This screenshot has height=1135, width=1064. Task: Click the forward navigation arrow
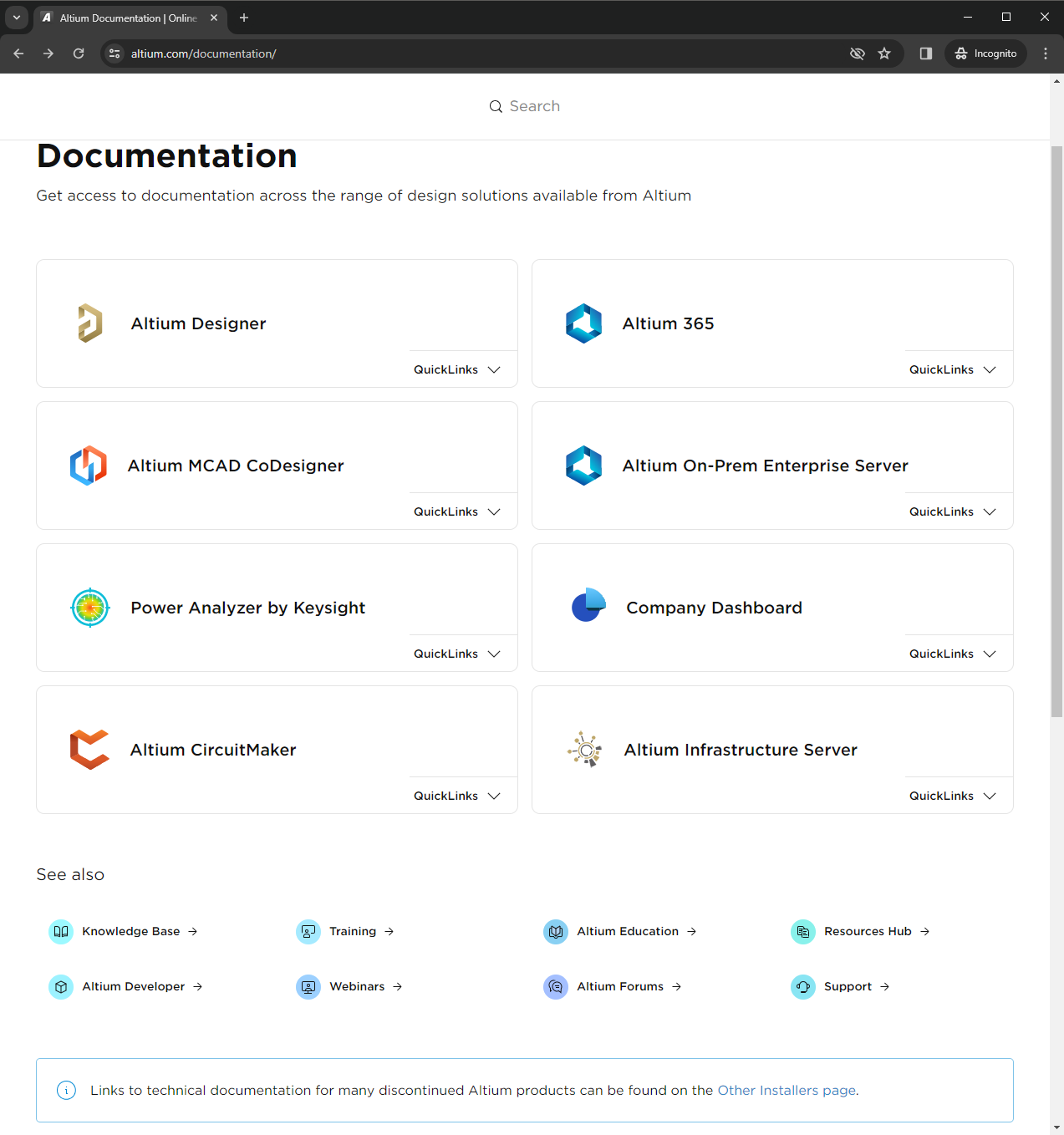[48, 53]
